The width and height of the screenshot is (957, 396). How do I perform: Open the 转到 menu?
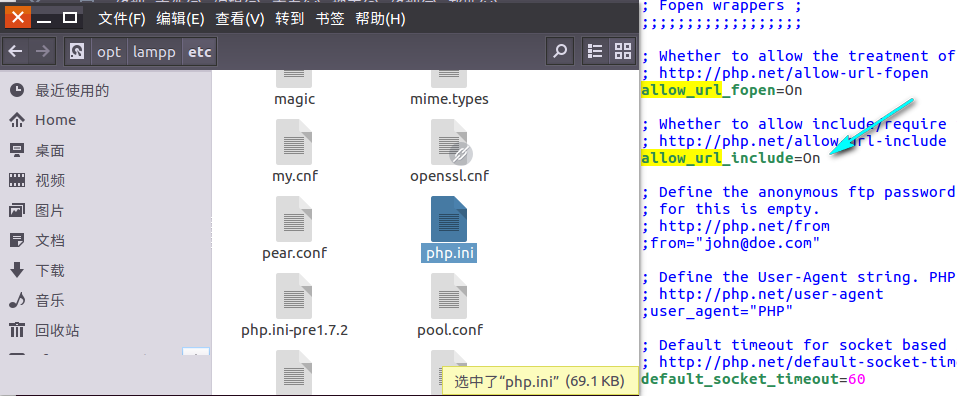click(289, 19)
